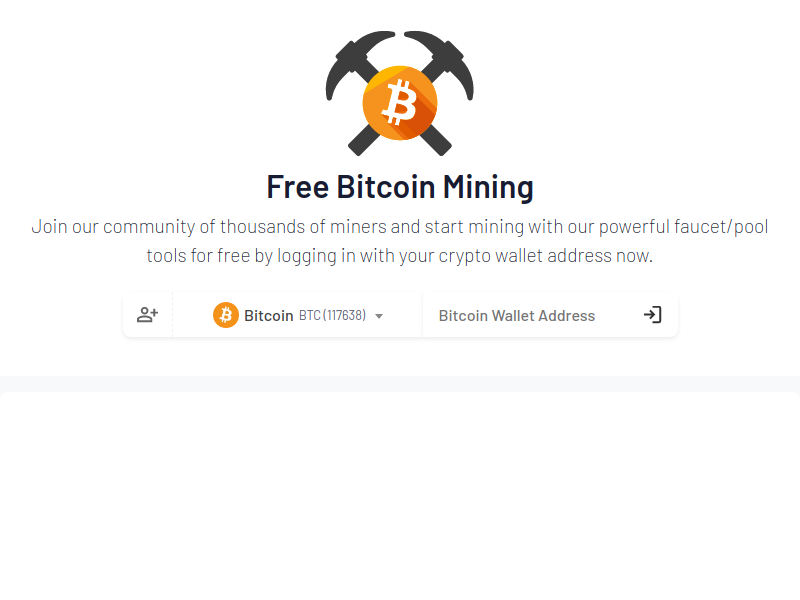Expand the Bitcoin currency selector
This screenshot has width=800, height=600.
click(297, 315)
